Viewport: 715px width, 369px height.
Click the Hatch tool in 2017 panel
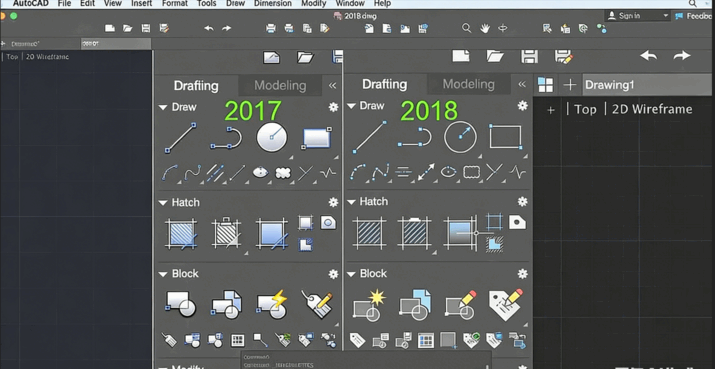click(181, 234)
